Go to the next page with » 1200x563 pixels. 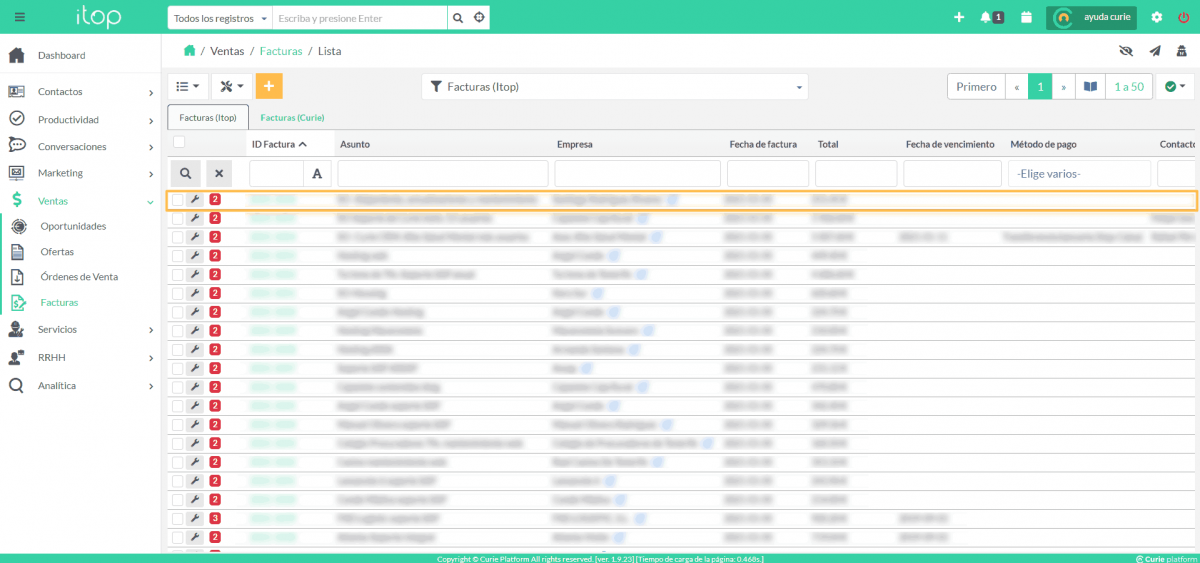click(x=1065, y=87)
